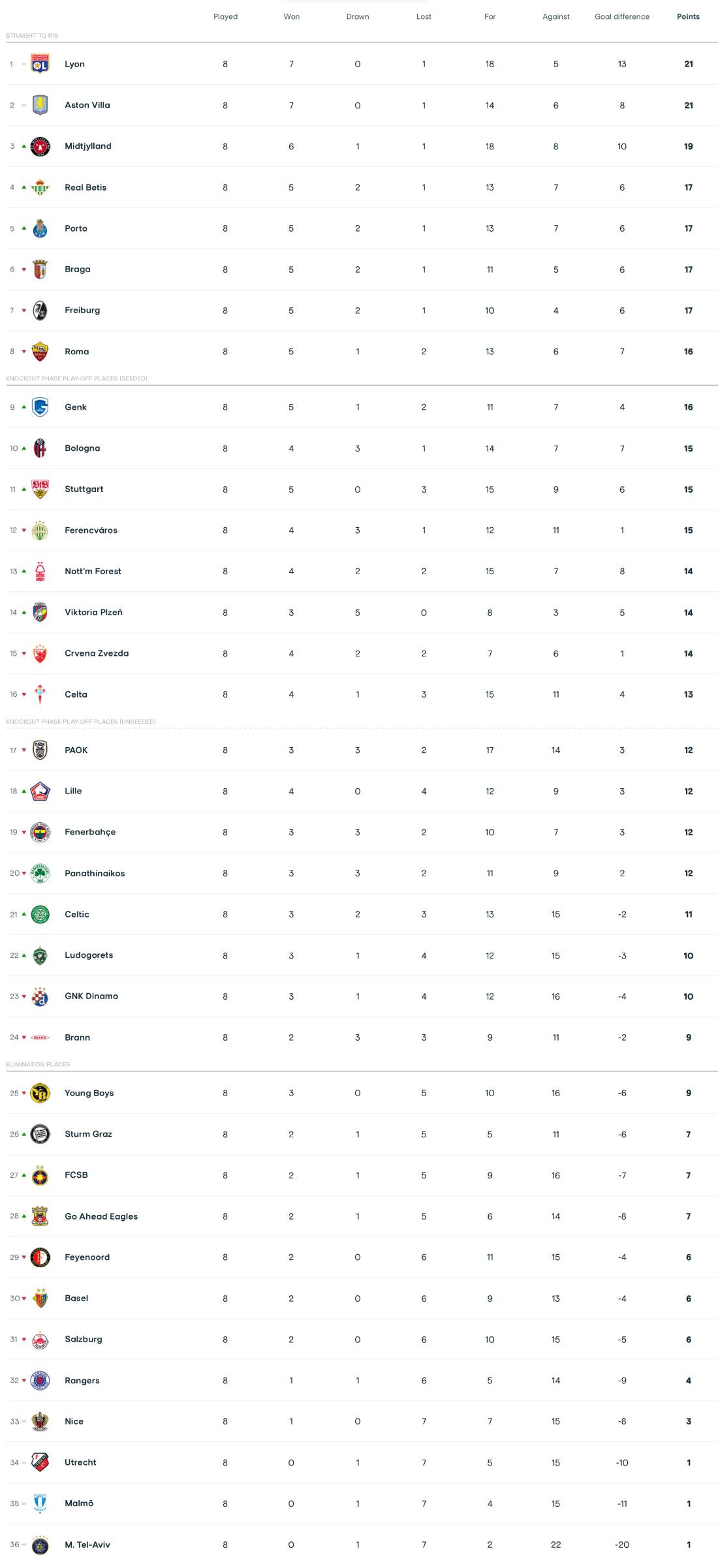Screen dimensions: 718x1568
Task: Open the Real Betis team page
Action: [86, 187]
